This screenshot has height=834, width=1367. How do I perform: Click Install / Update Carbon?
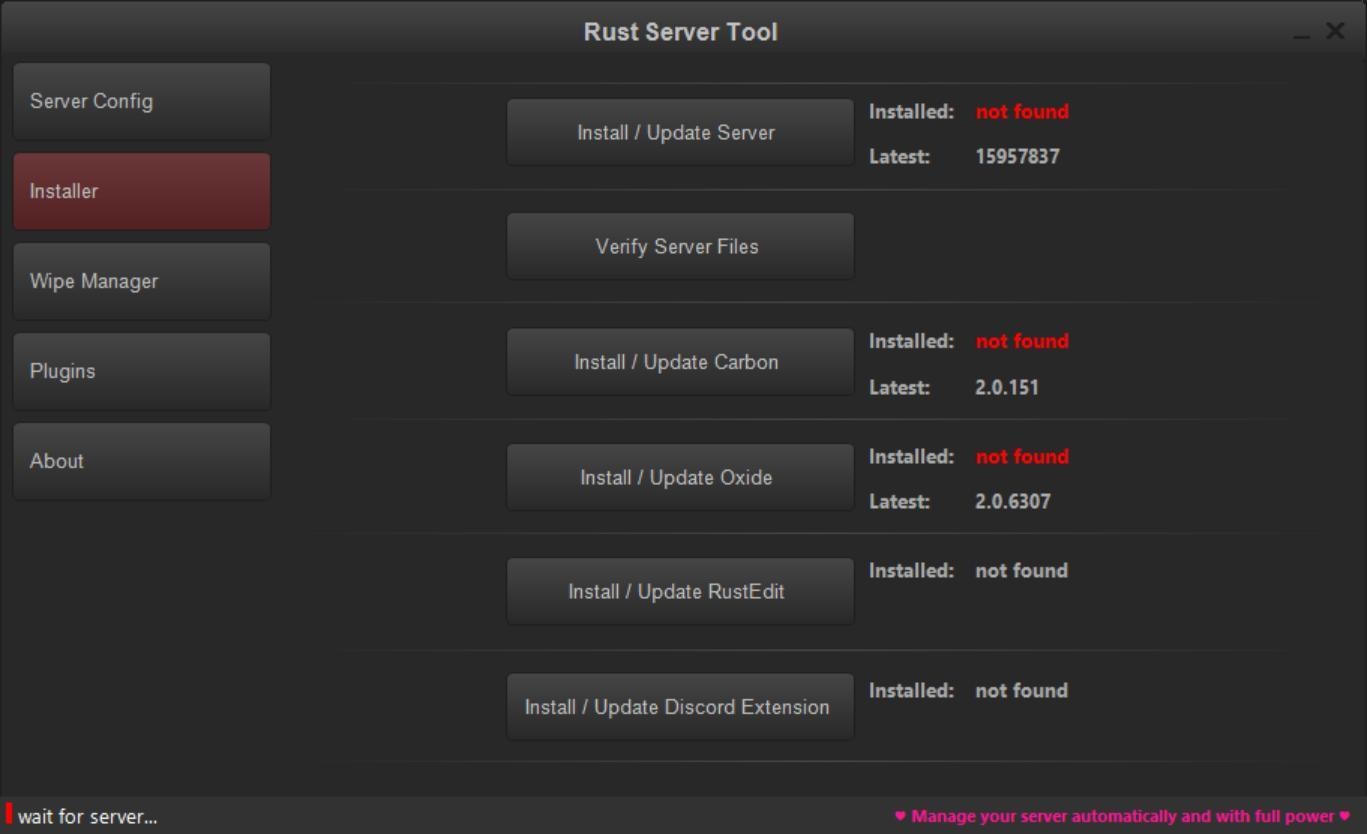click(680, 362)
